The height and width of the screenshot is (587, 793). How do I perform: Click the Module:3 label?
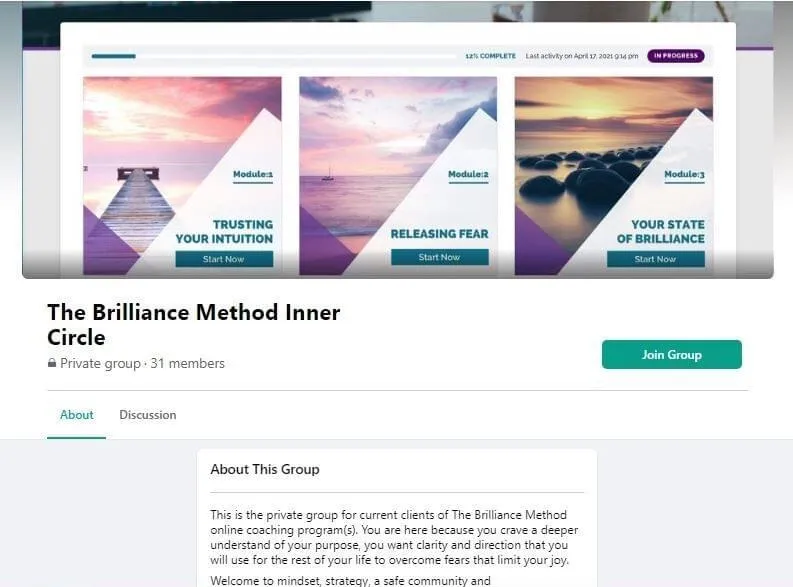tap(684, 174)
